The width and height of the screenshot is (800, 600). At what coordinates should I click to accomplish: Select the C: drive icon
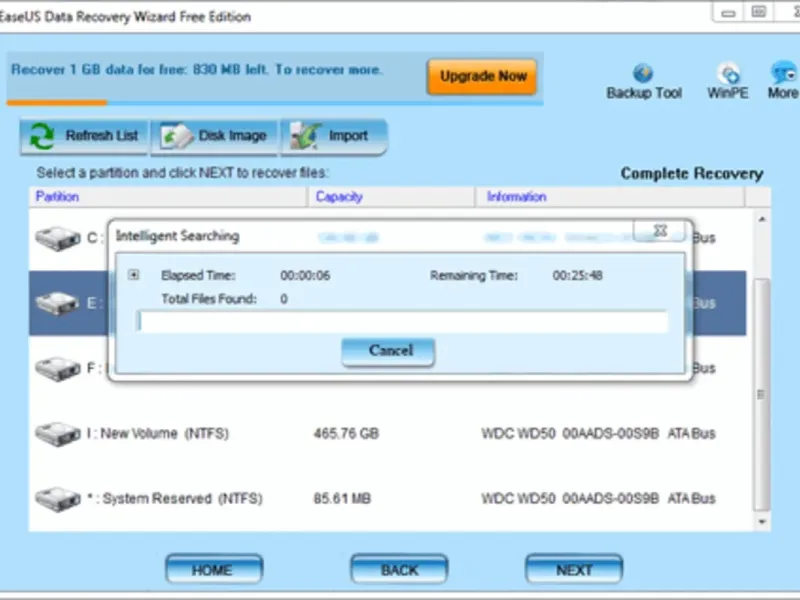click(58, 238)
